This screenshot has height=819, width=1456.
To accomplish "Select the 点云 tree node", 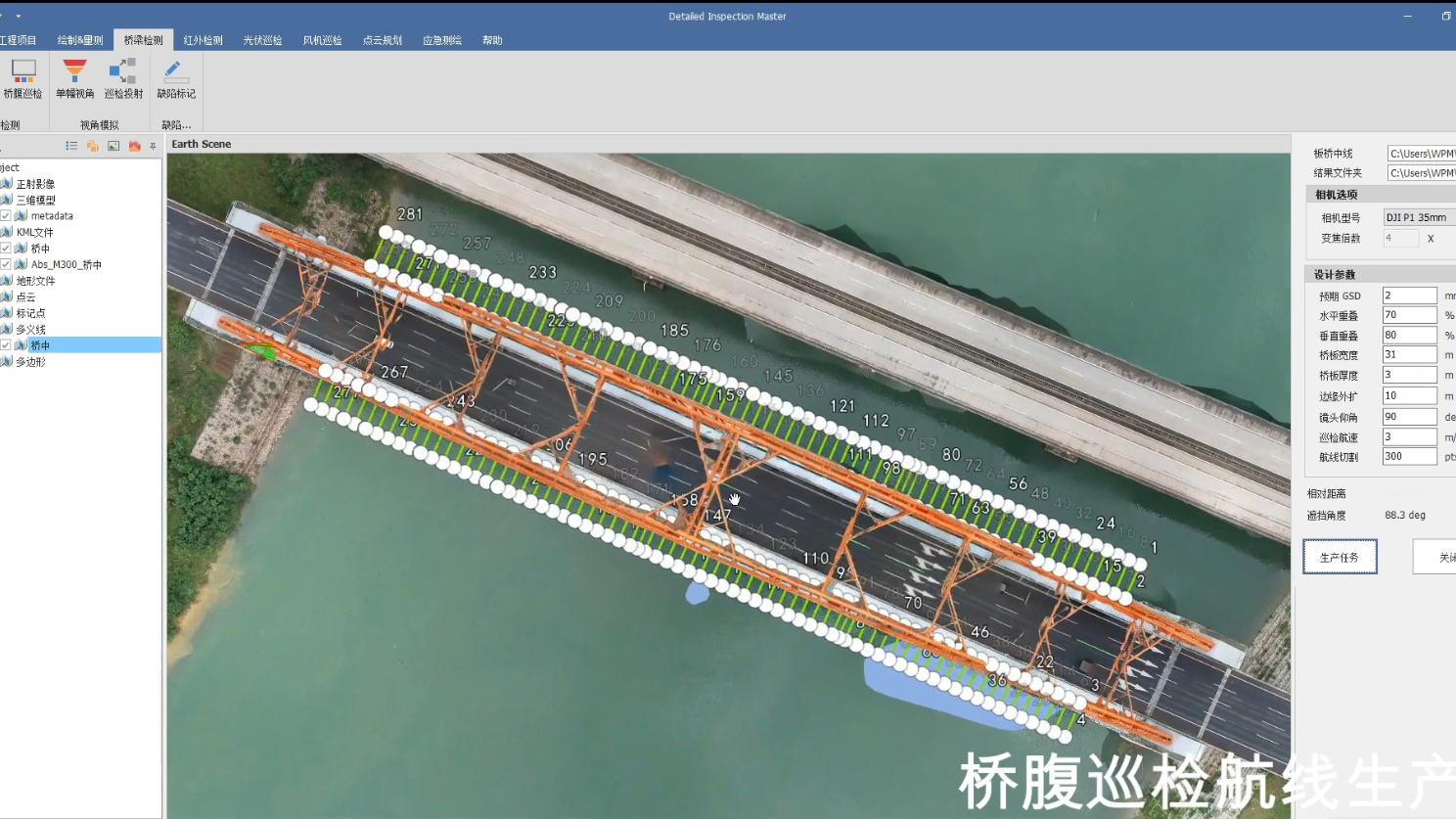I will tap(25, 296).
